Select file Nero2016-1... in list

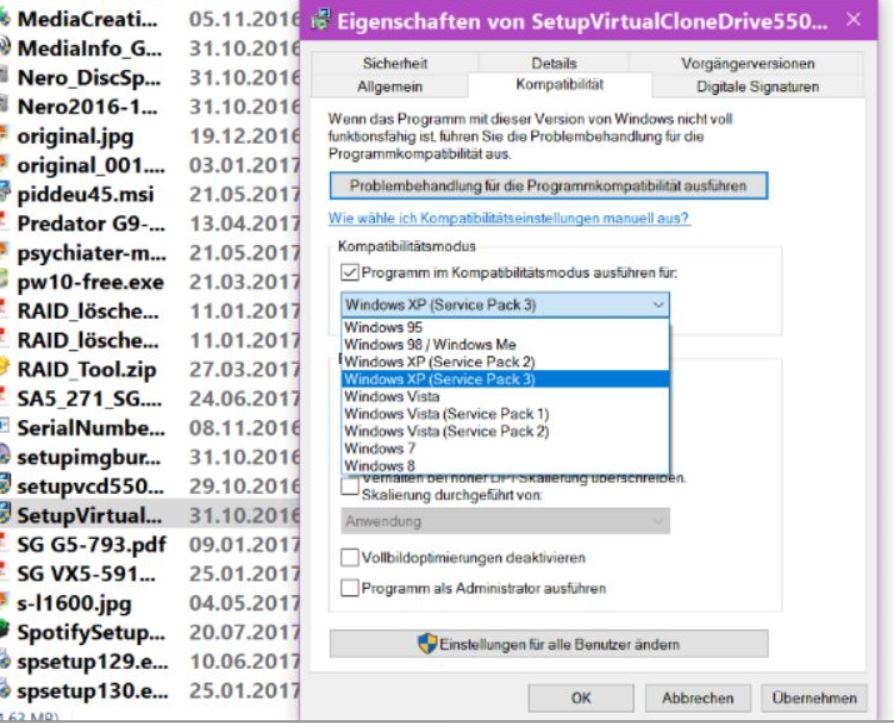click(87, 106)
